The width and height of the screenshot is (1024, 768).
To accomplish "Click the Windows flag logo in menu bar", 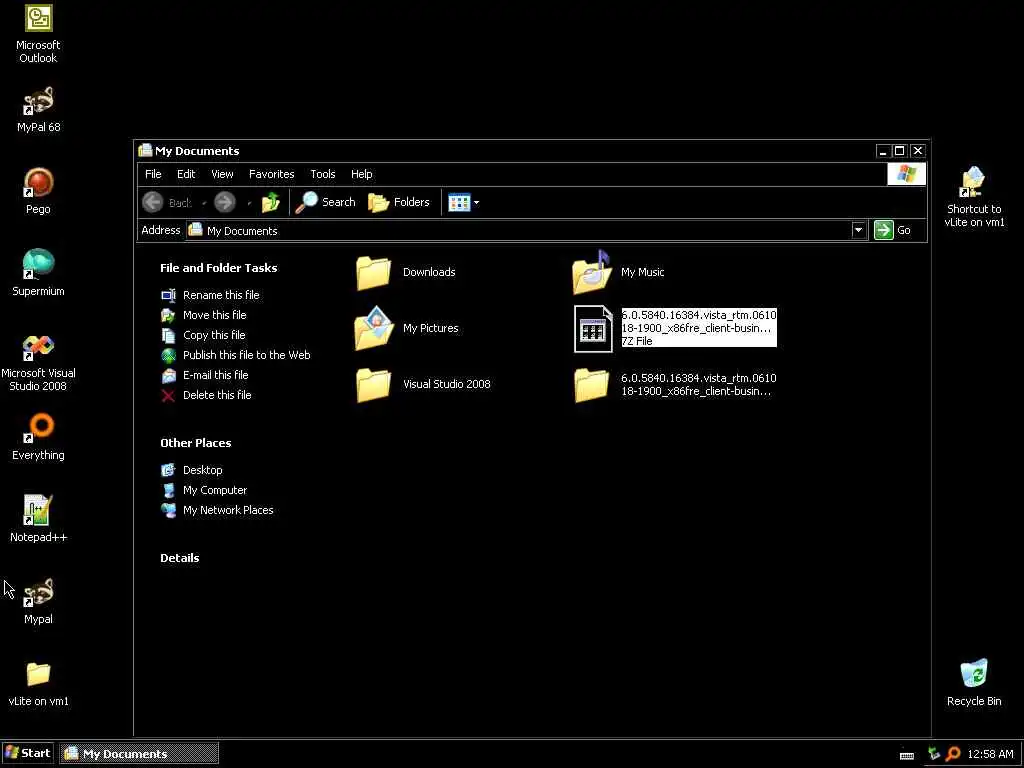I will [906, 174].
